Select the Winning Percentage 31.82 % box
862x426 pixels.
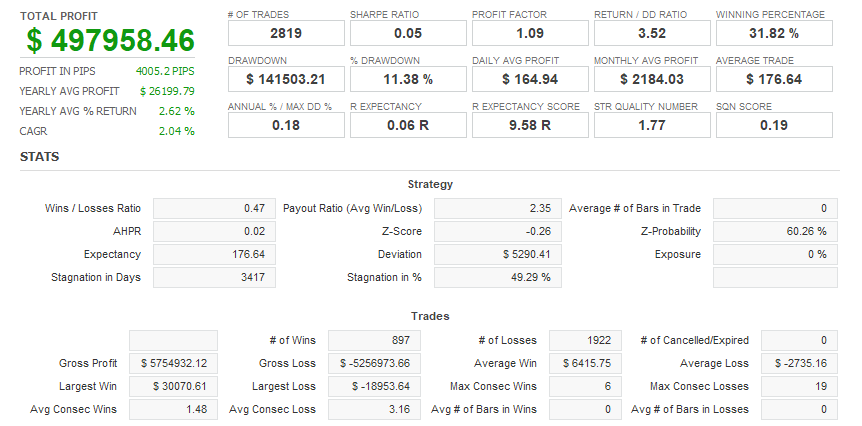point(774,33)
